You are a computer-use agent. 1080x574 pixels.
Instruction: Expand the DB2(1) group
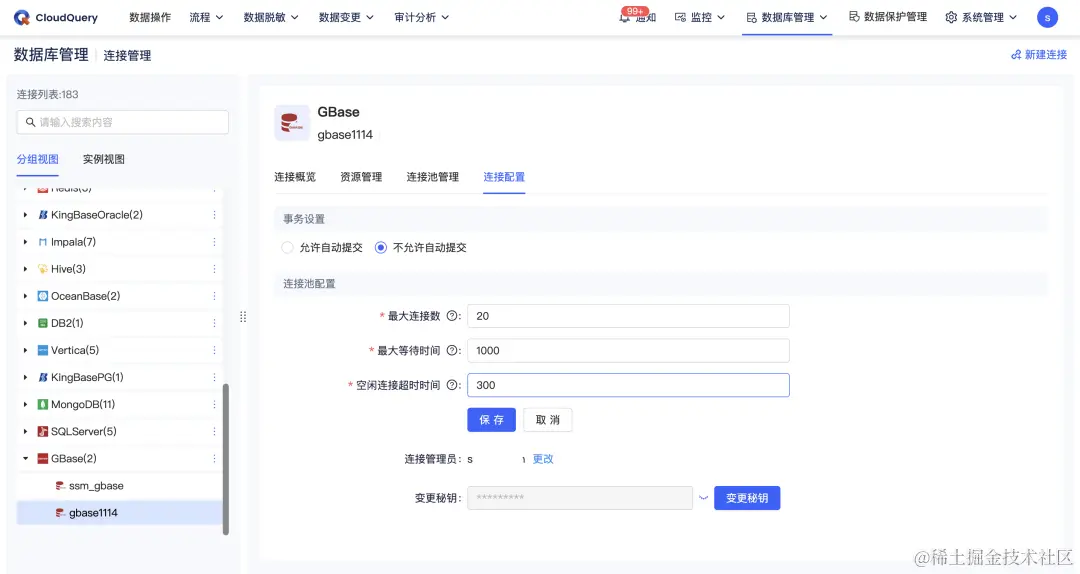point(25,323)
